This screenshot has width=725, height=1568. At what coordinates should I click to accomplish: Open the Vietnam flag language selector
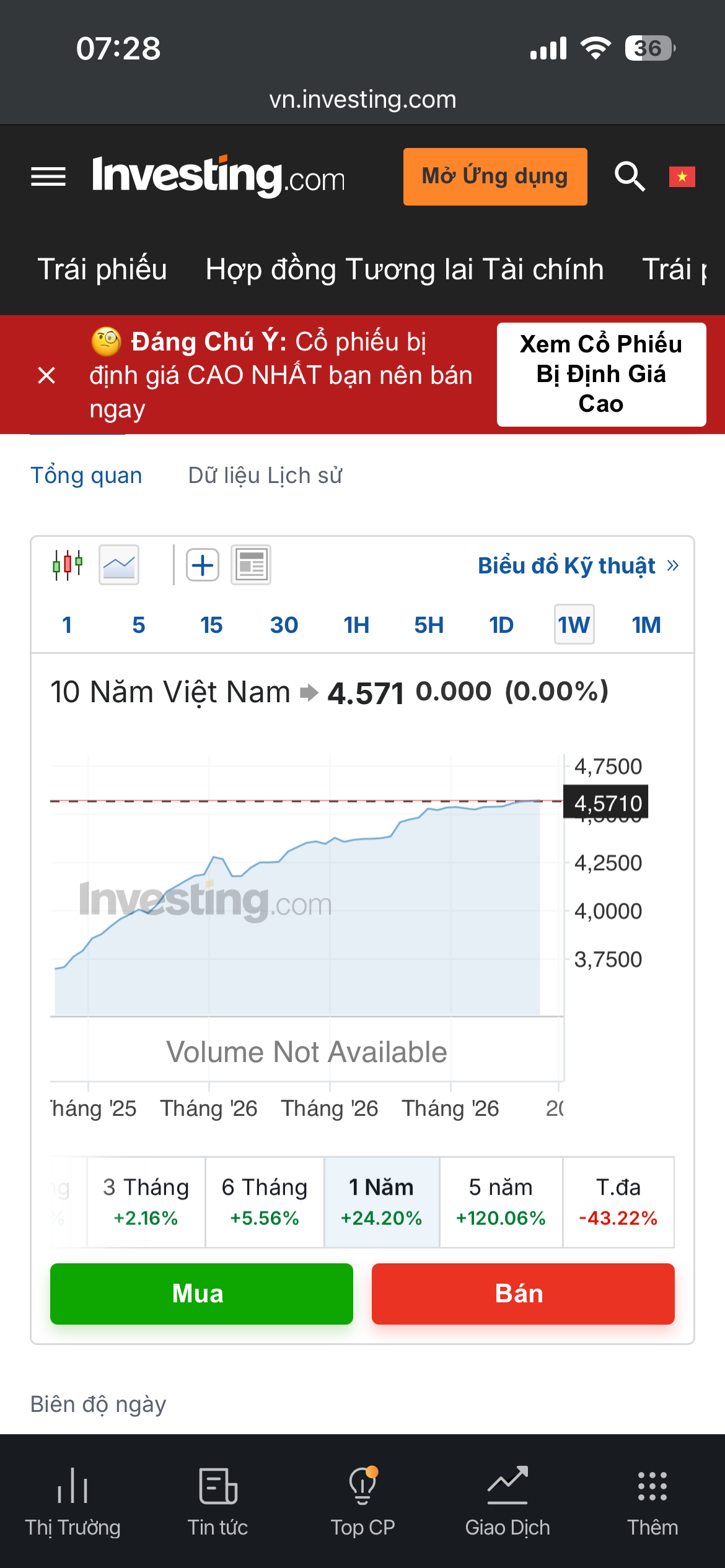(x=682, y=176)
